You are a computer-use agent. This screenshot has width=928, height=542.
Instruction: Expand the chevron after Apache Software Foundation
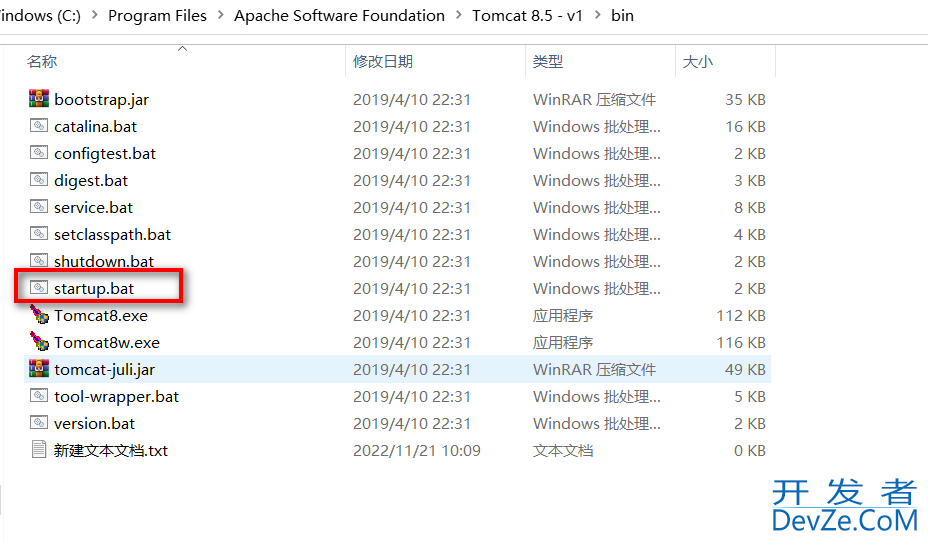[459, 15]
